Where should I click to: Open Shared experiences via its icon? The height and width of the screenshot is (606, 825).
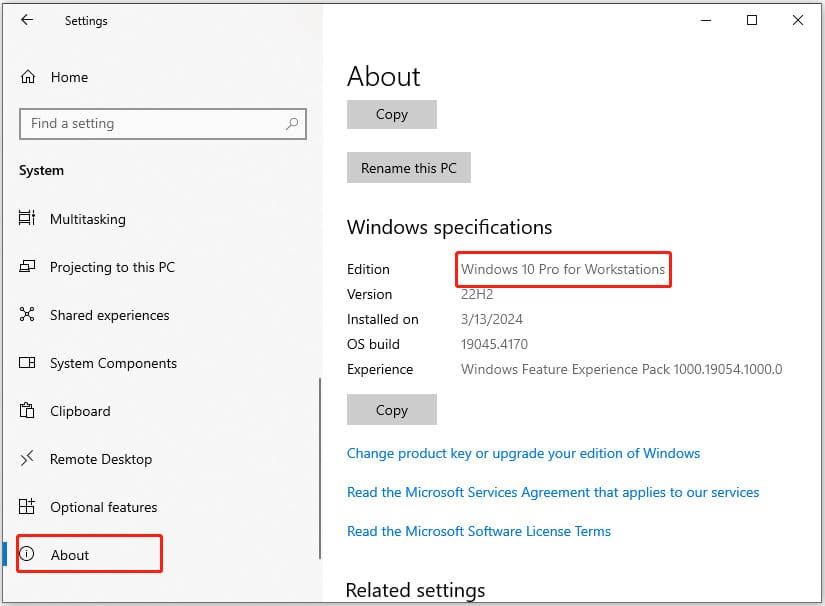pyautogui.click(x=28, y=315)
